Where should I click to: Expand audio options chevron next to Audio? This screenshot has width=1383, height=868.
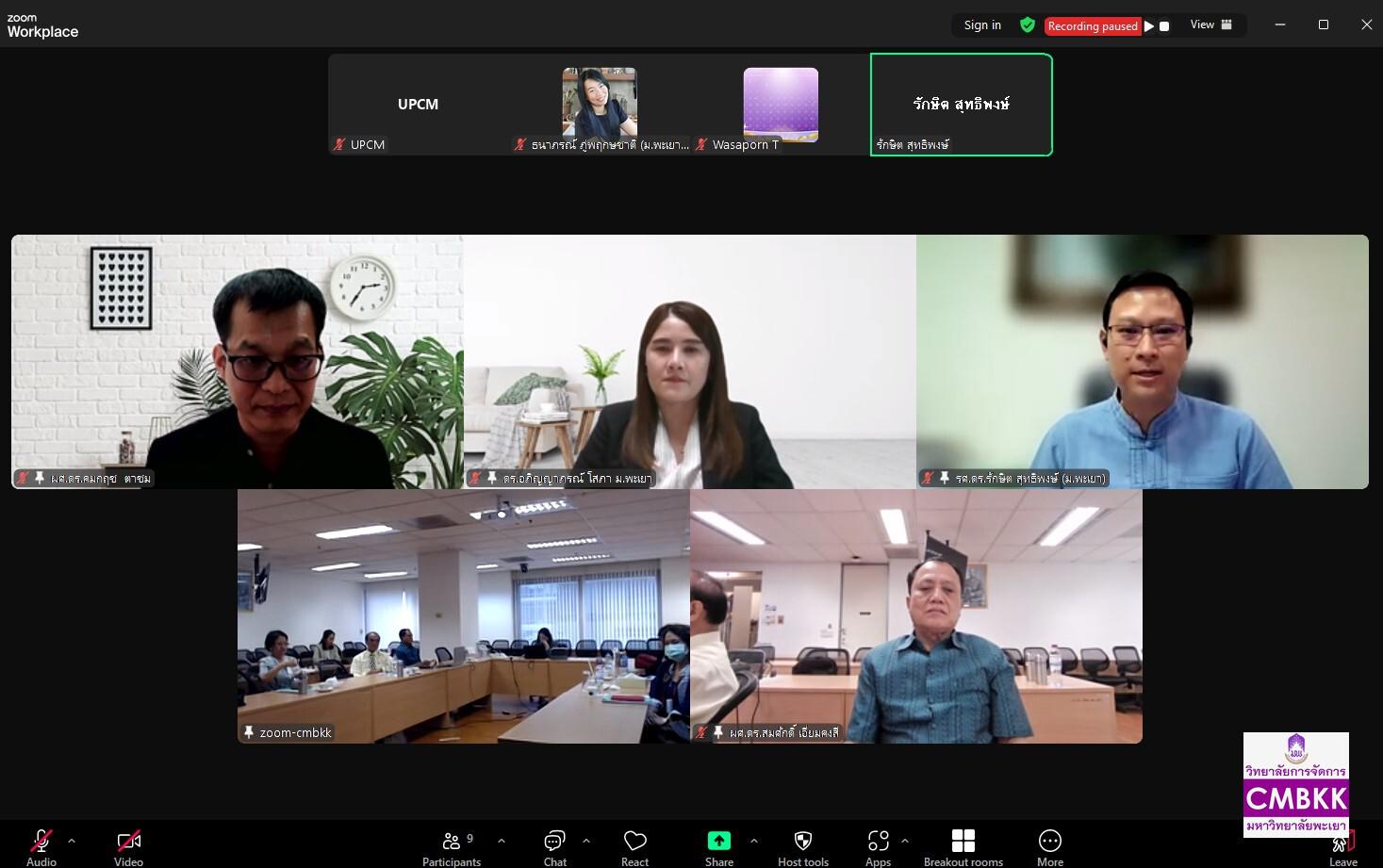click(x=72, y=840)
